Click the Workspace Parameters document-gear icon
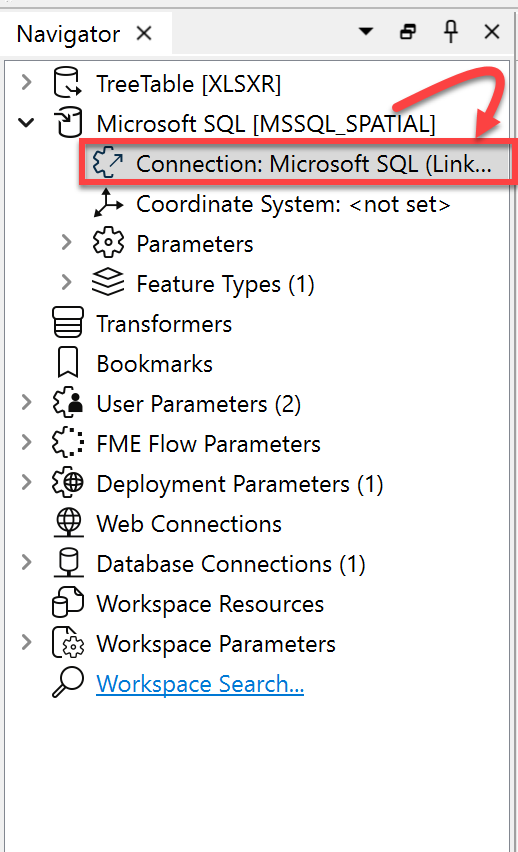 tap(68, 643)
